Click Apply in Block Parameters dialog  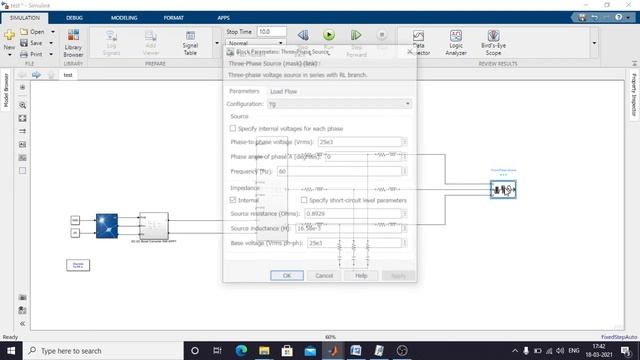click(x=398, y=276)
